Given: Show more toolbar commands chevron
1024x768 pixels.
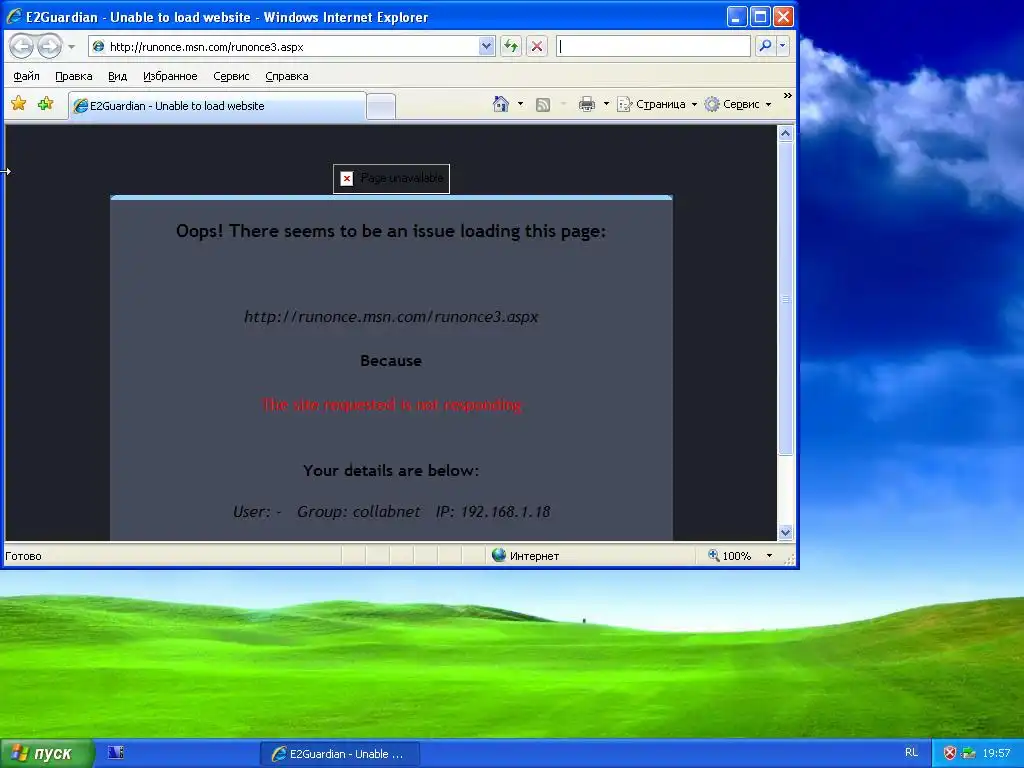Looking at the screenshot, I should click(x=788, y=96).
